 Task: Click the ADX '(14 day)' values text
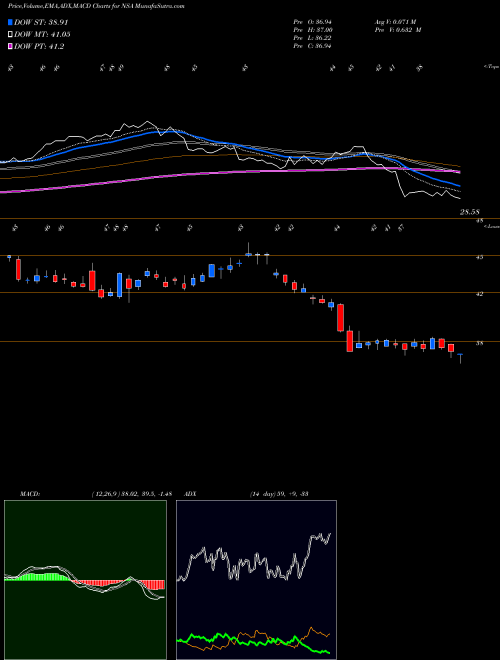[279, 494]
